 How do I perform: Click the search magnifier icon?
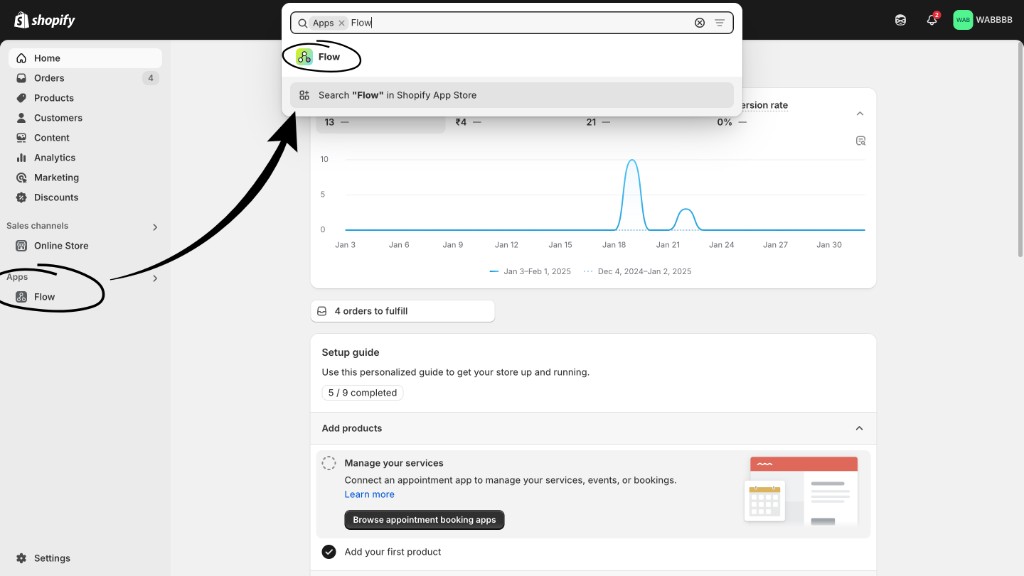click(x=302, y=23)
